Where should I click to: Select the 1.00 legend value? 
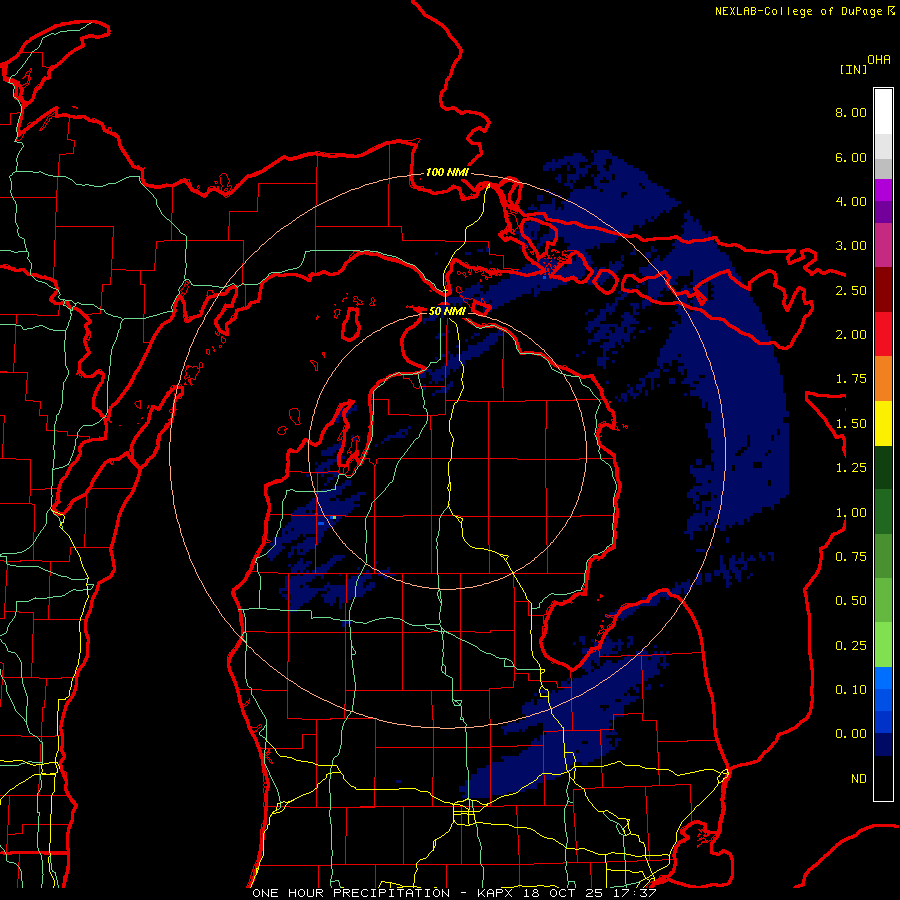(851, 513)
